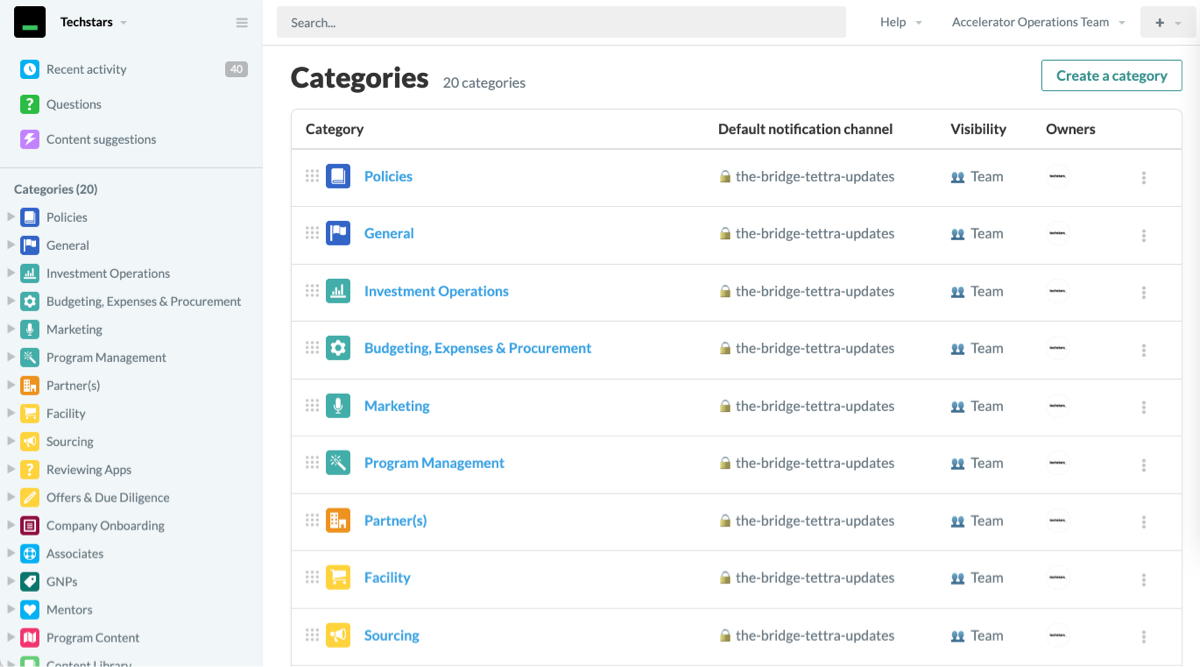
Task: Click the Sourcing megaphone icon in the table
Action: click(x=337, y=634)
